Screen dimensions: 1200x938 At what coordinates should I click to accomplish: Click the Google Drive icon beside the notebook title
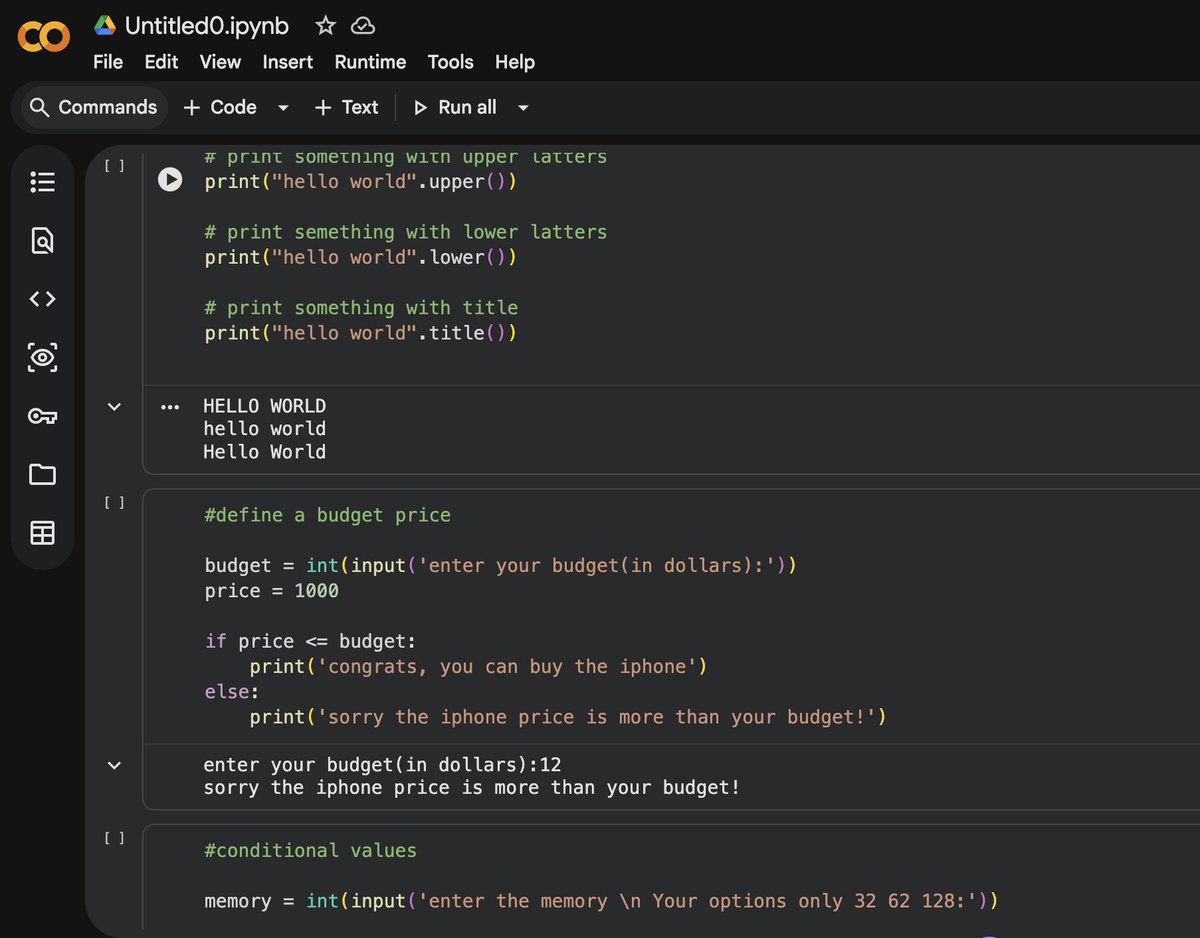(105, 25)
